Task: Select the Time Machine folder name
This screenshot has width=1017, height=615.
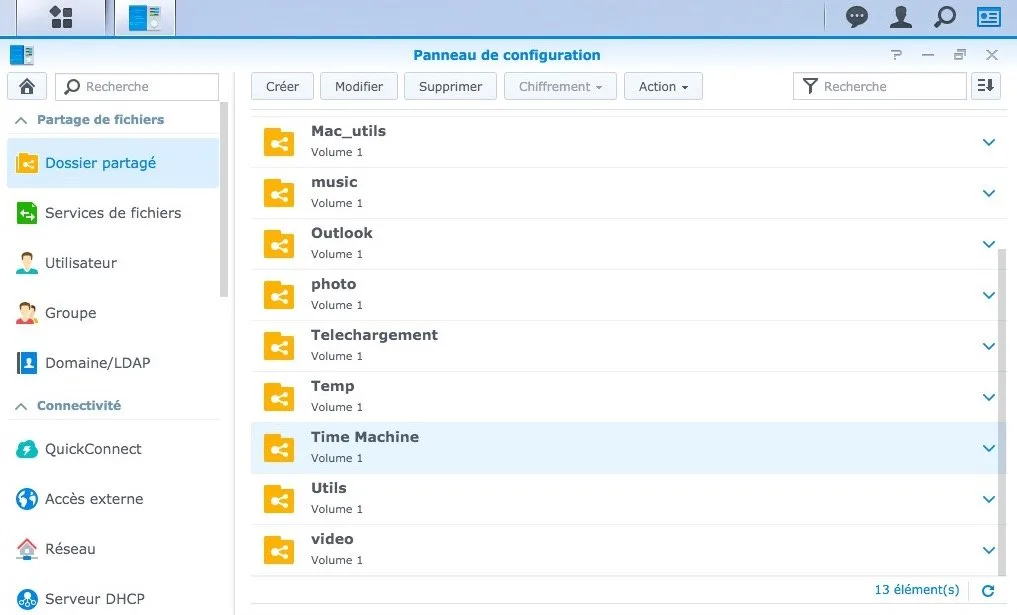Action: [x=365, y=437]
